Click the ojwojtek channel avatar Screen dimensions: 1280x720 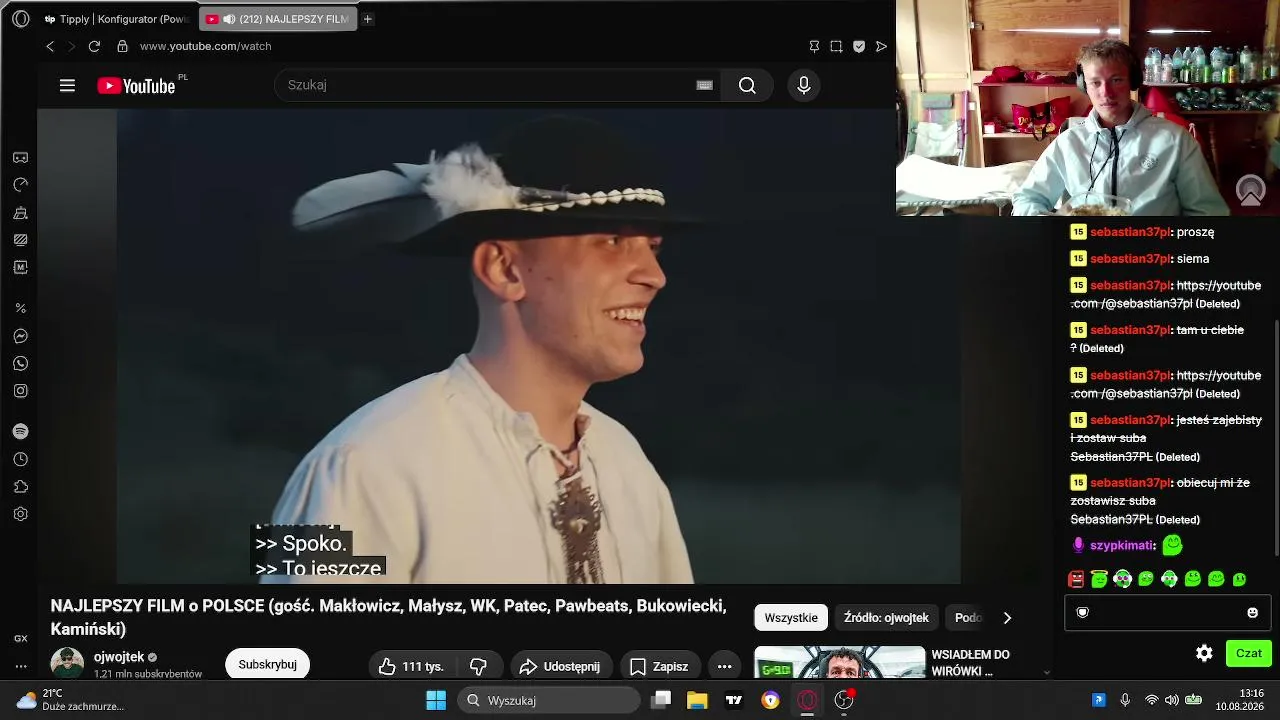[67, 663]
